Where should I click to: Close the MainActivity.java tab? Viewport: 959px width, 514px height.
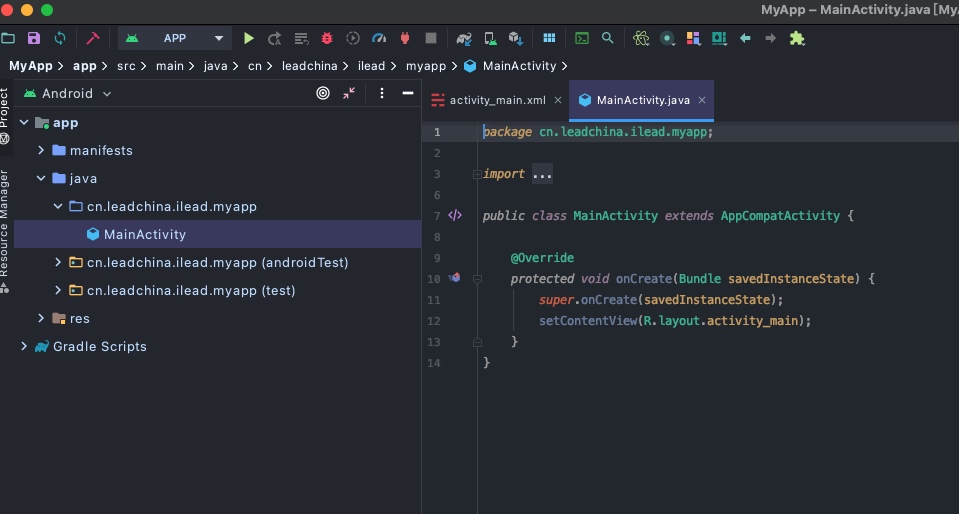click(x=702, y=100)
